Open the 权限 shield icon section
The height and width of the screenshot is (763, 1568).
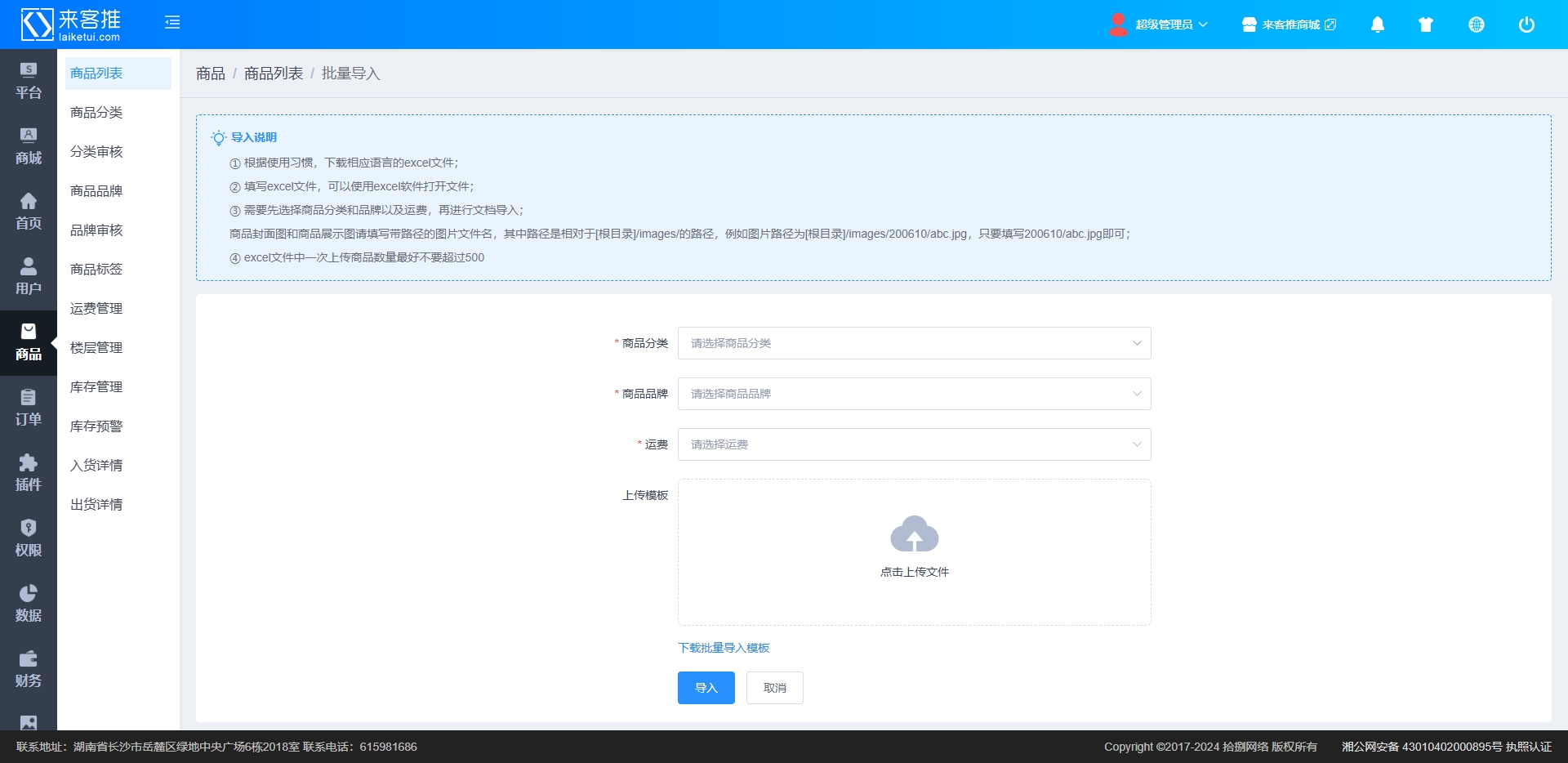[29, 539]
